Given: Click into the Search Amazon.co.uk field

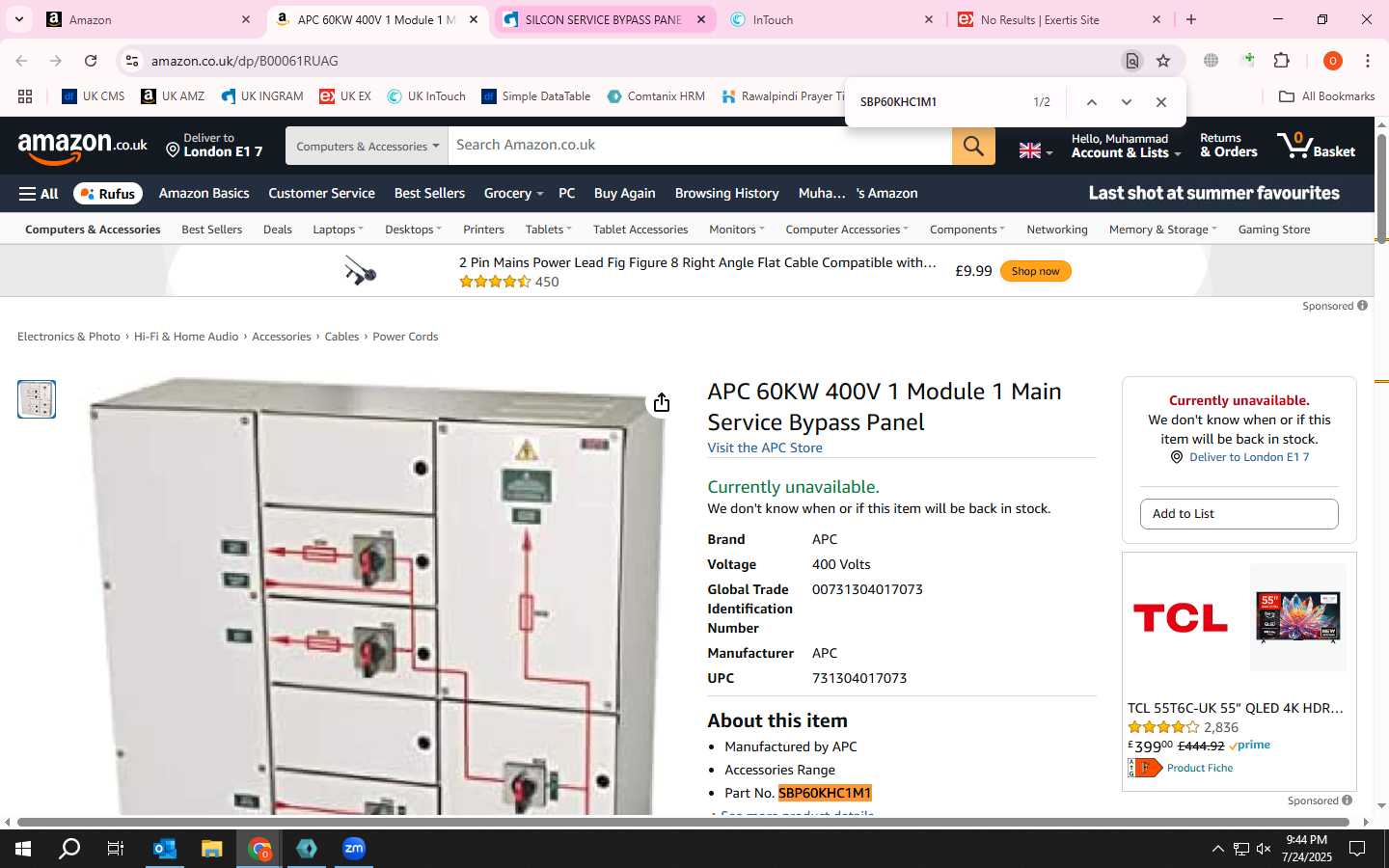Looking at the screenshot, I should pos(700,146).
